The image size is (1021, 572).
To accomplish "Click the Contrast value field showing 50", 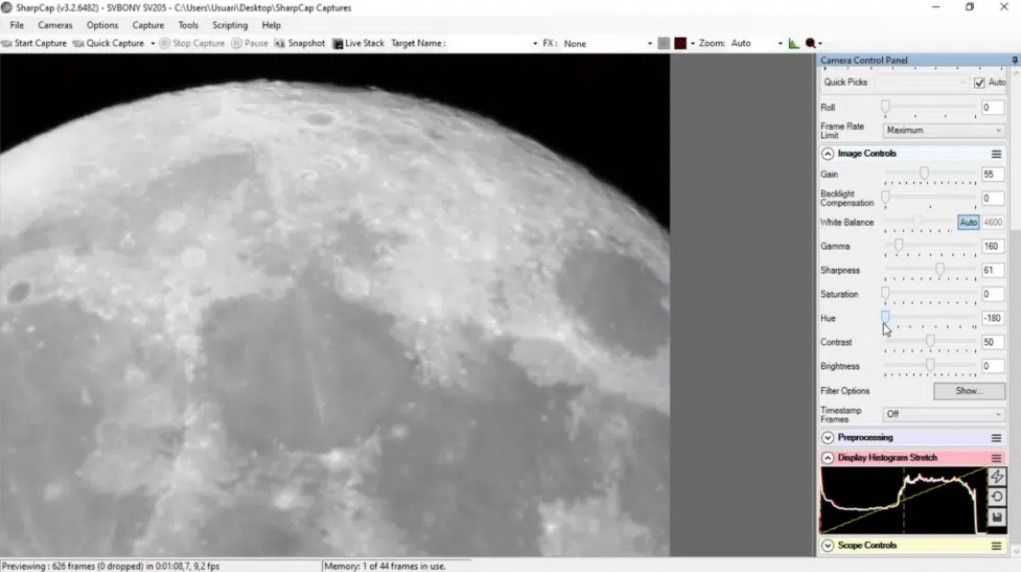I will [992, 343].
